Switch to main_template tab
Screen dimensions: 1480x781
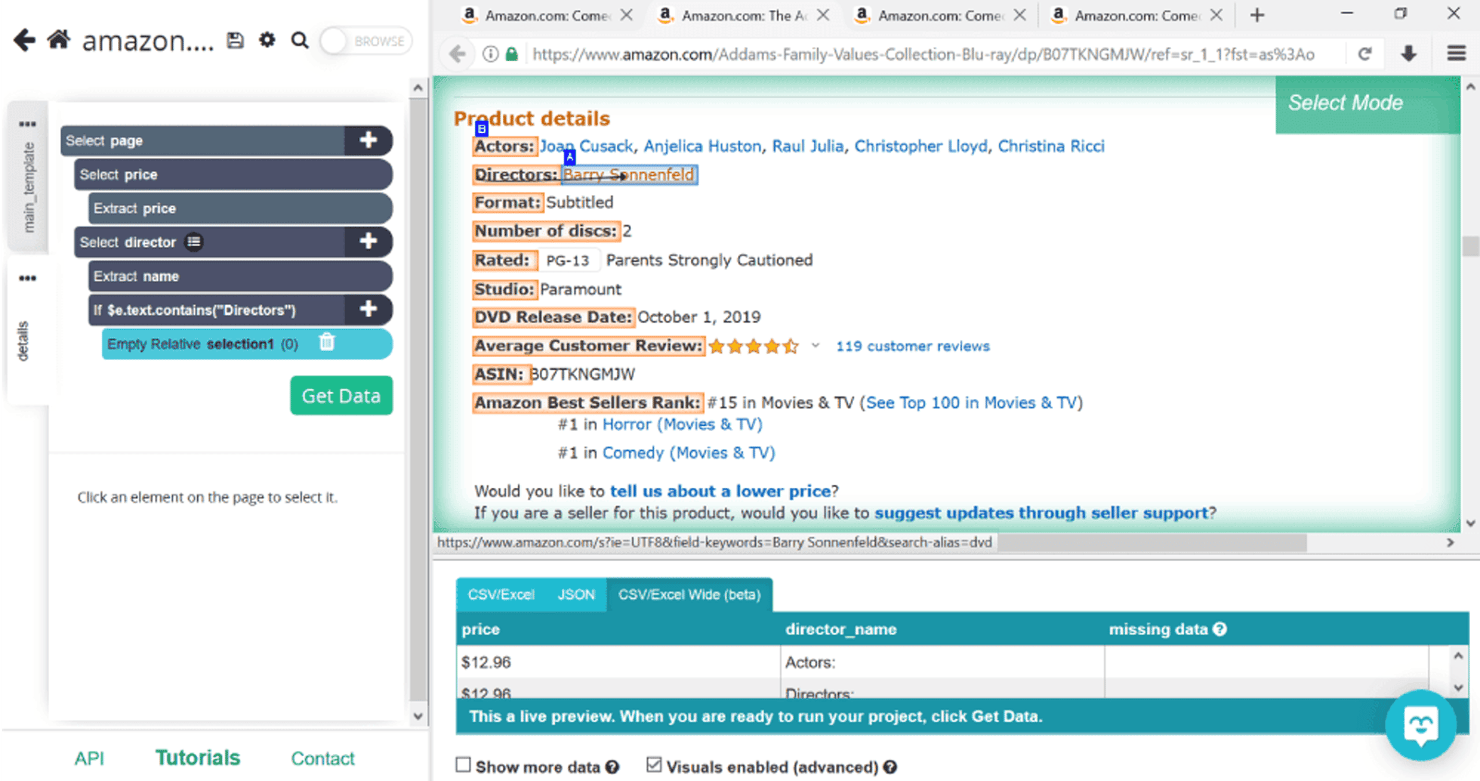point(28,175)
